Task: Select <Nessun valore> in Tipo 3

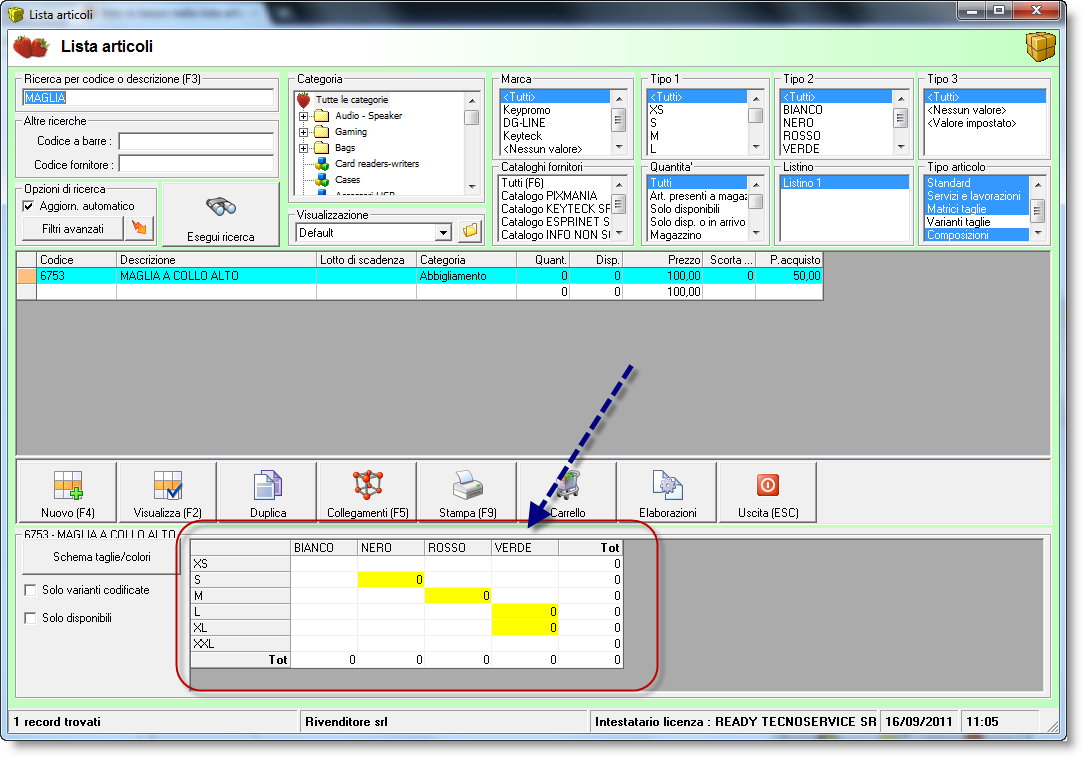Action: 966,110
